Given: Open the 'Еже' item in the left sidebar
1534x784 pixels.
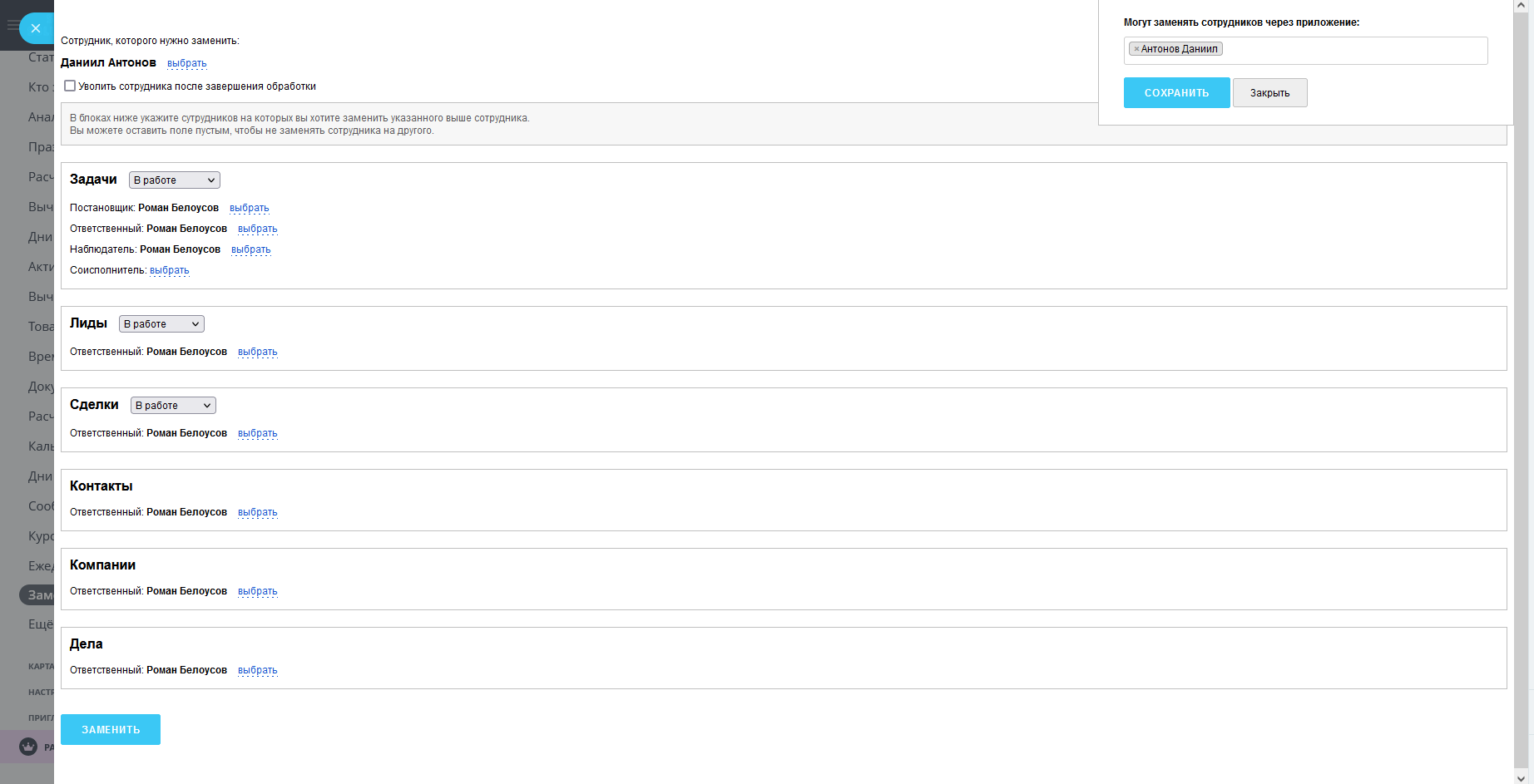Looking at the screenshot, I should click(x=40, y=566).
